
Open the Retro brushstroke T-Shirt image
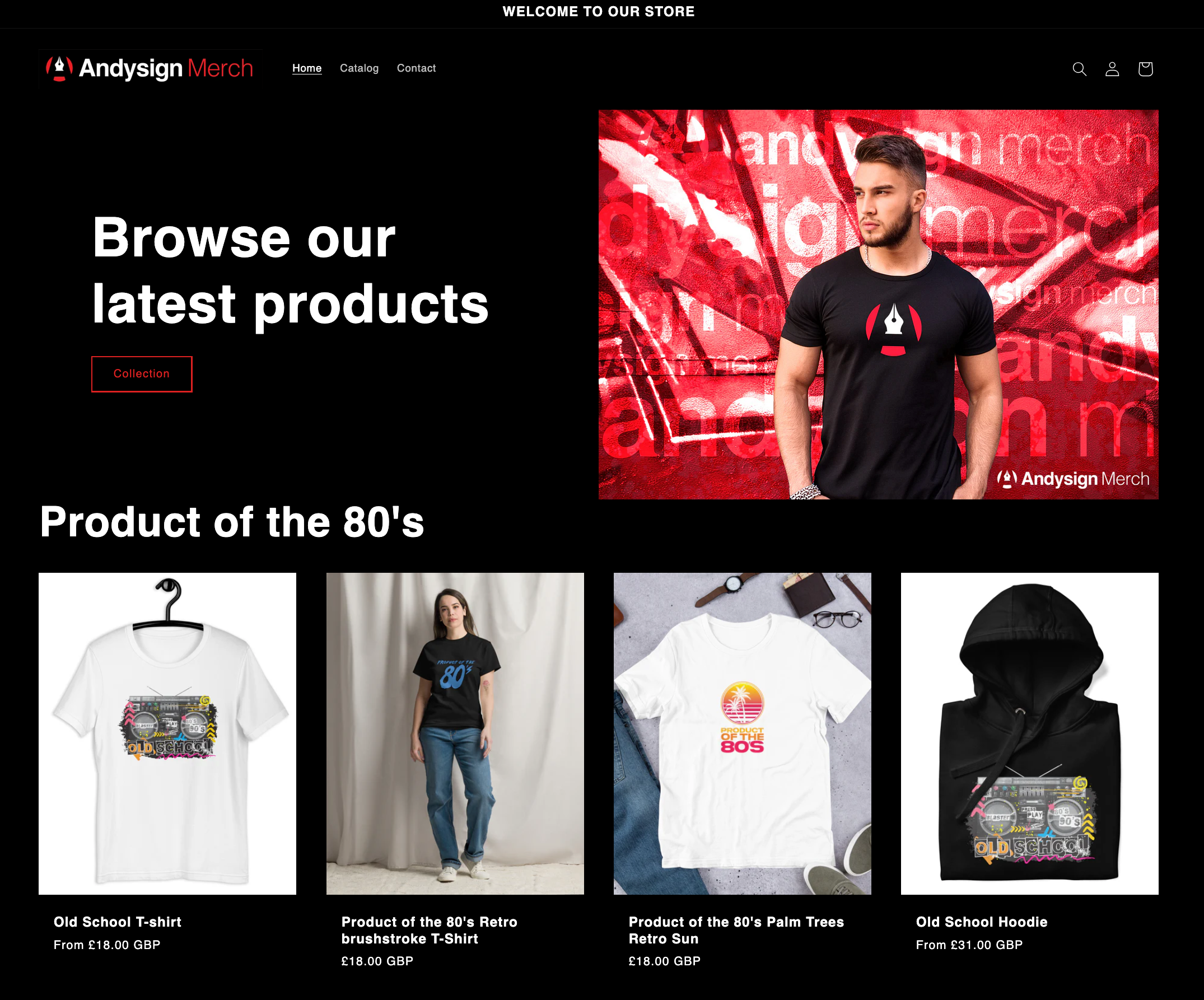pyautogui.click(x=455, y=733)
